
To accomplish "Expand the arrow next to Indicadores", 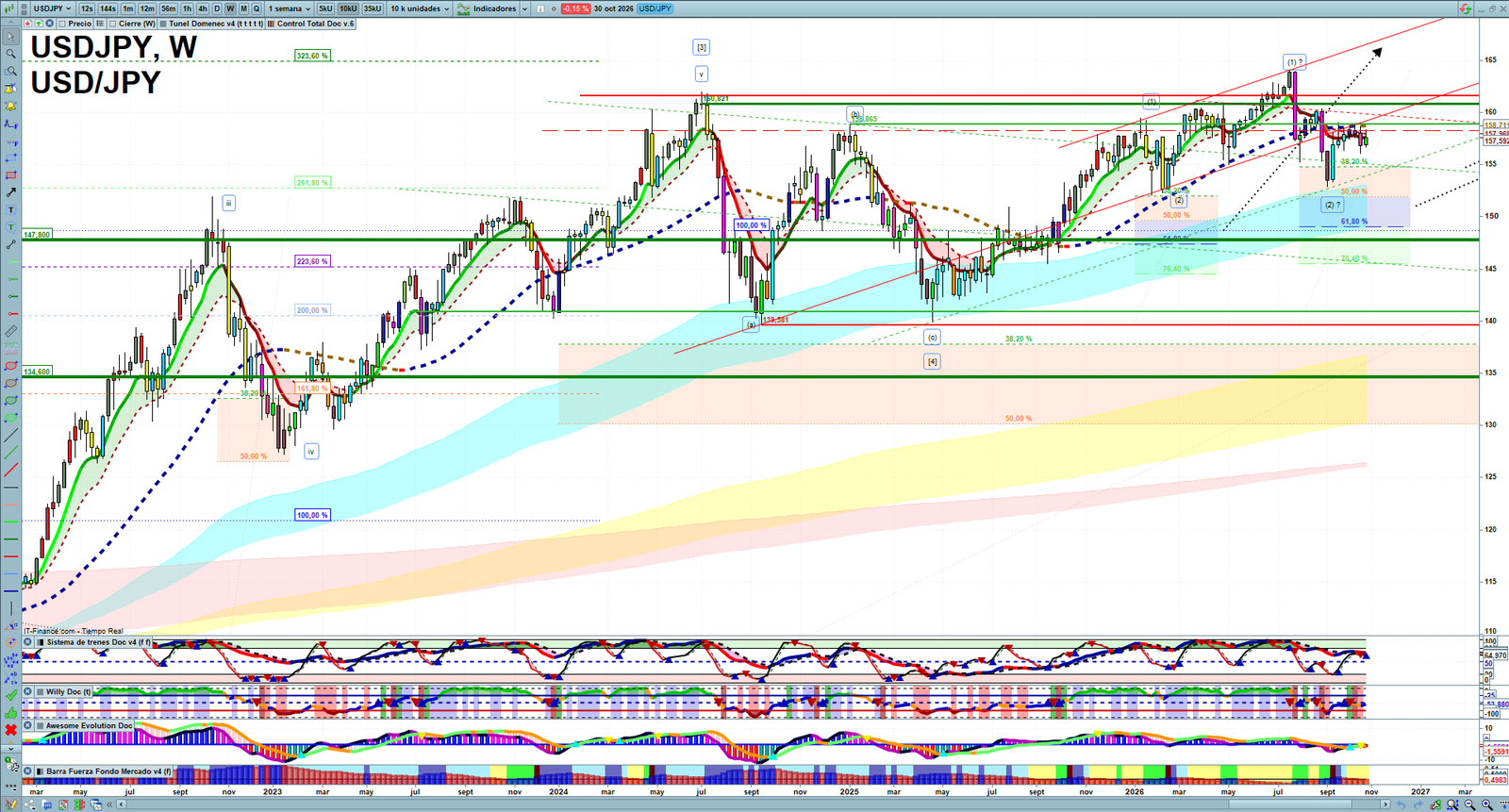I will pyautogui.click(x=524, y=8).
